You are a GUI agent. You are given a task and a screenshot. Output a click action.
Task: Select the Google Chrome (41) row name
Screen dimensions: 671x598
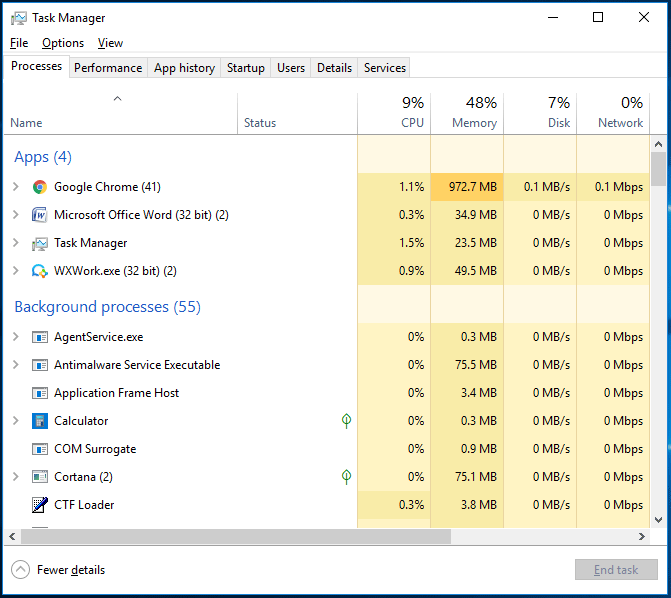pos(107,187)
